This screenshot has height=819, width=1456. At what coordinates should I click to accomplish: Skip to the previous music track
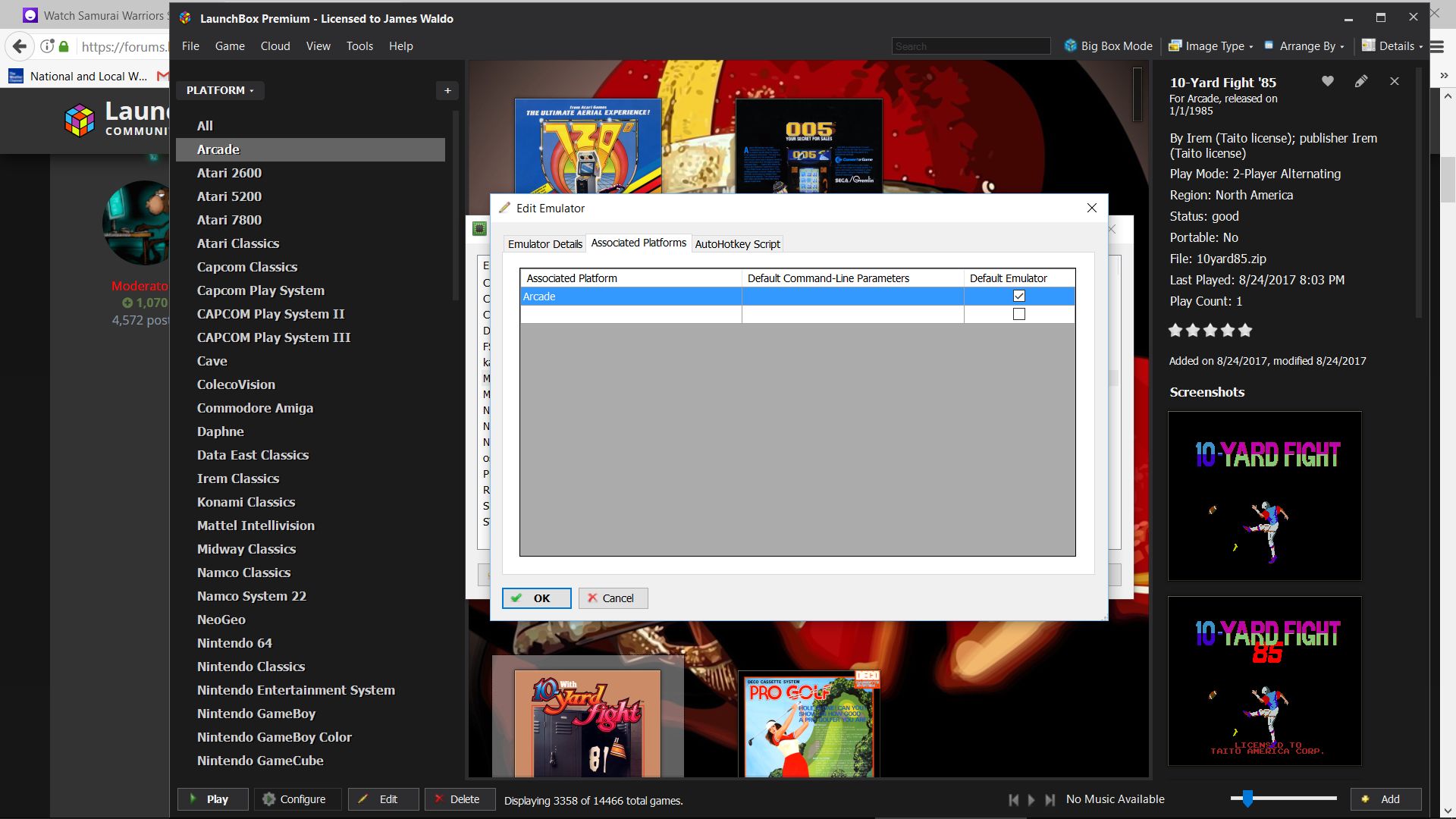[1013, 799]
